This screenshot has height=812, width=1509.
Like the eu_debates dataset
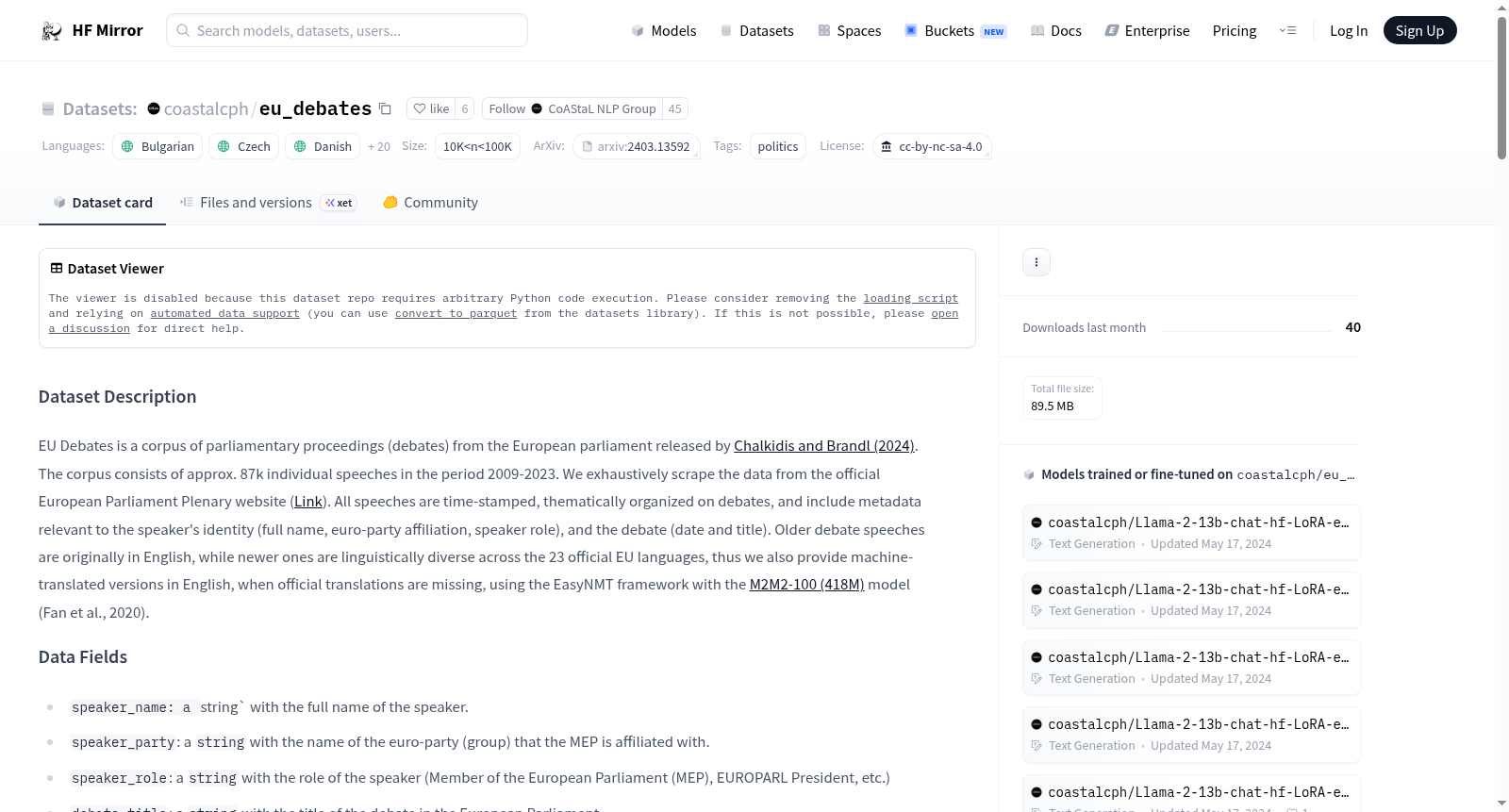[x=431, y=108]
